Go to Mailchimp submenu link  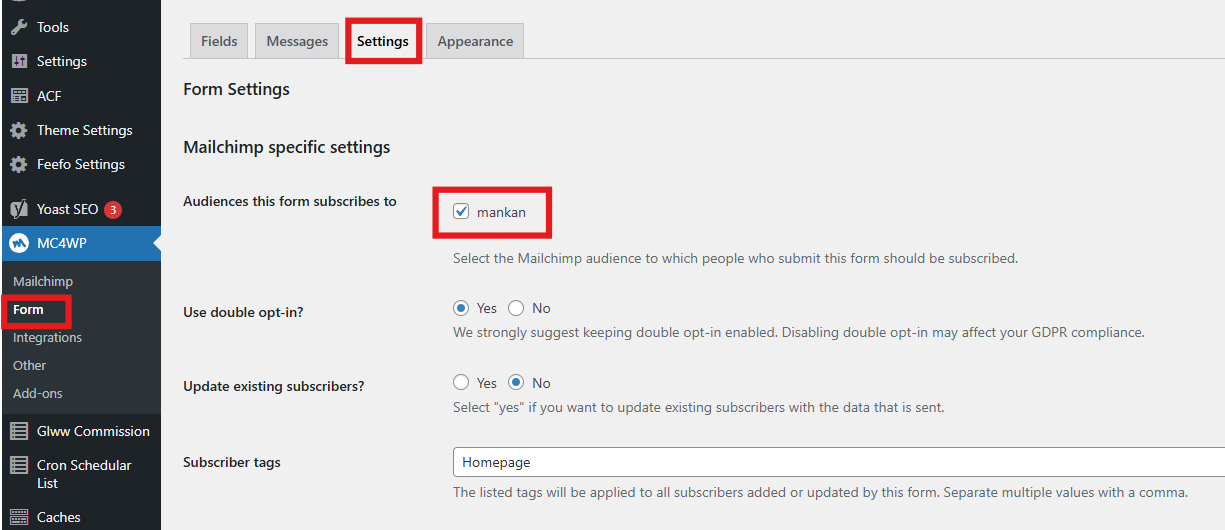(x=43, y=281)
